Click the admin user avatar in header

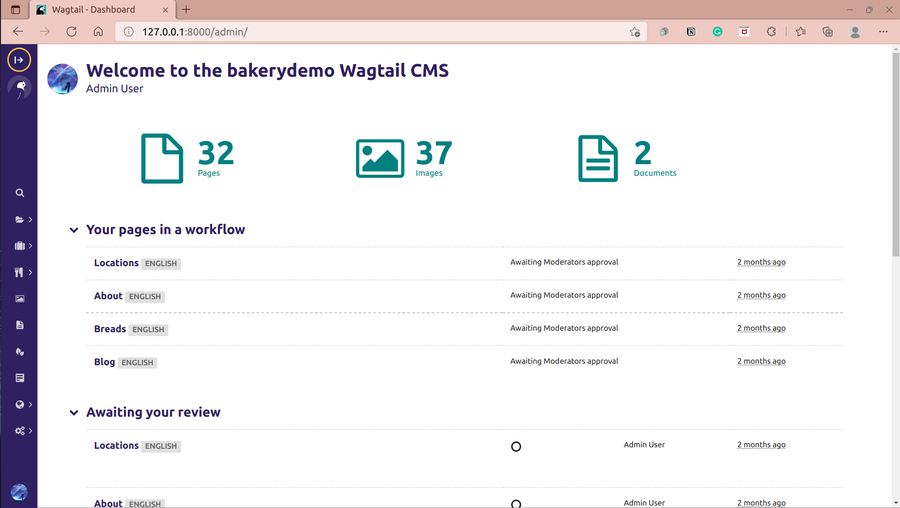pyautogui.click(x=62, y=79)
